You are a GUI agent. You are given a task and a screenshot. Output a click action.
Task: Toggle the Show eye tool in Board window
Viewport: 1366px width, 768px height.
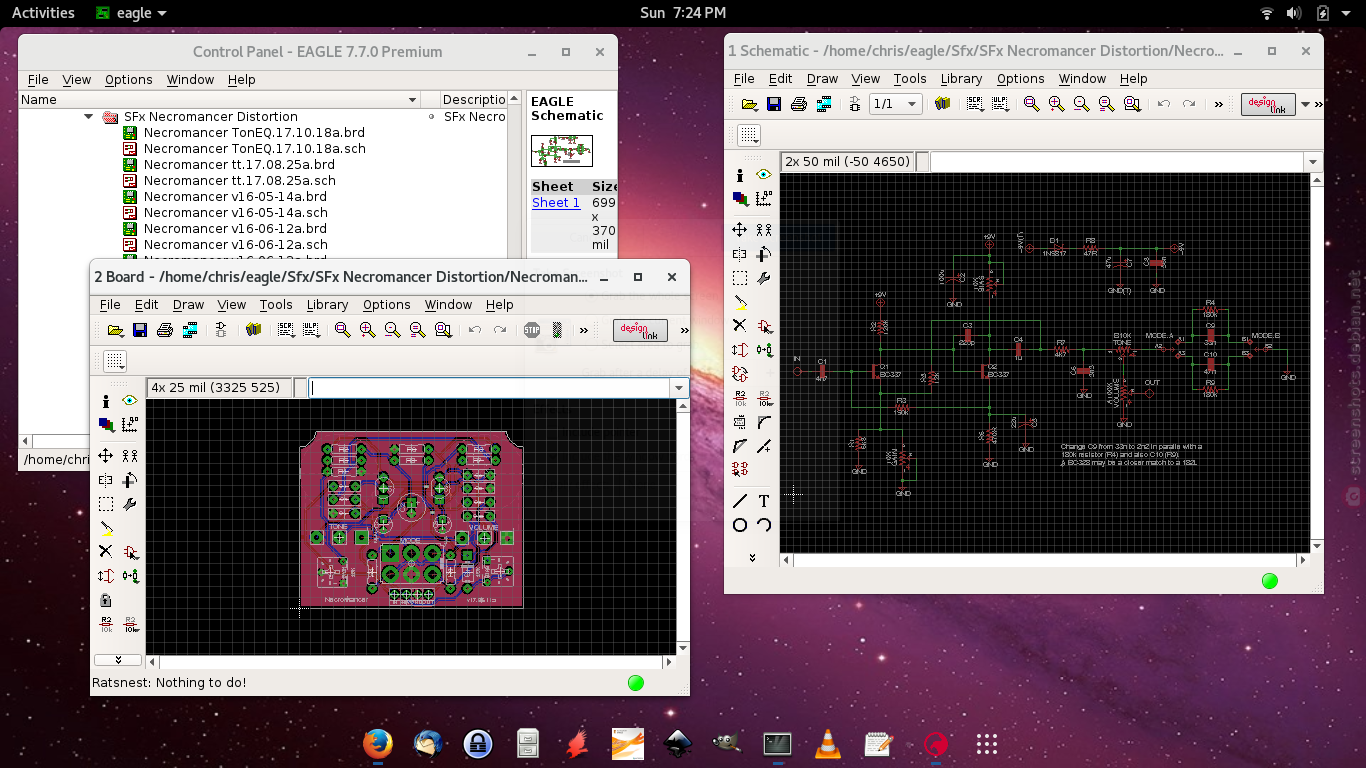click(x=130, y=401)
